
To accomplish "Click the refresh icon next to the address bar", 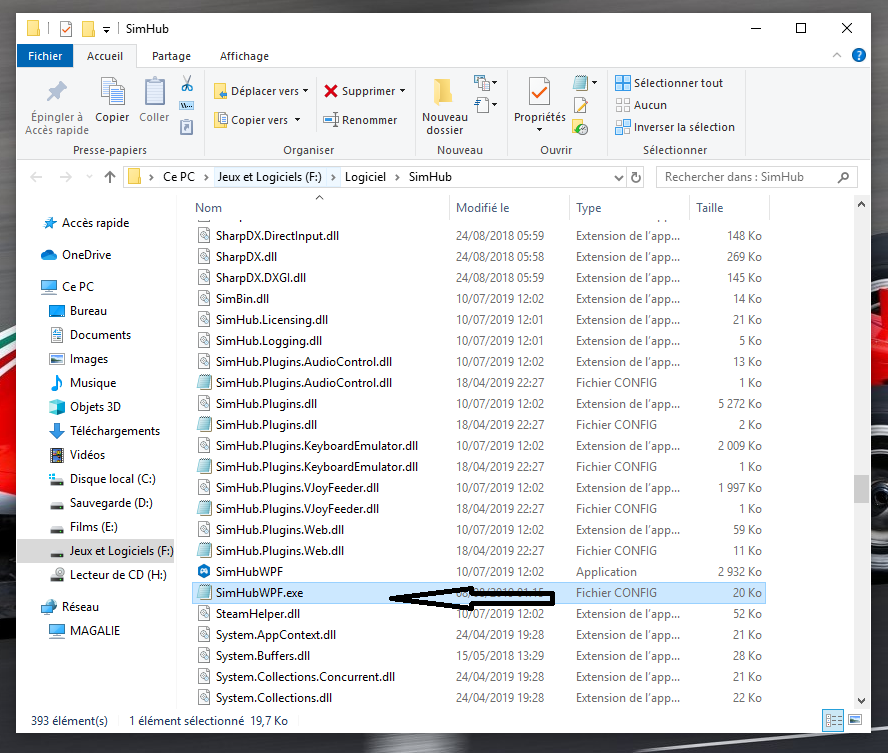I will coord(636,177).
